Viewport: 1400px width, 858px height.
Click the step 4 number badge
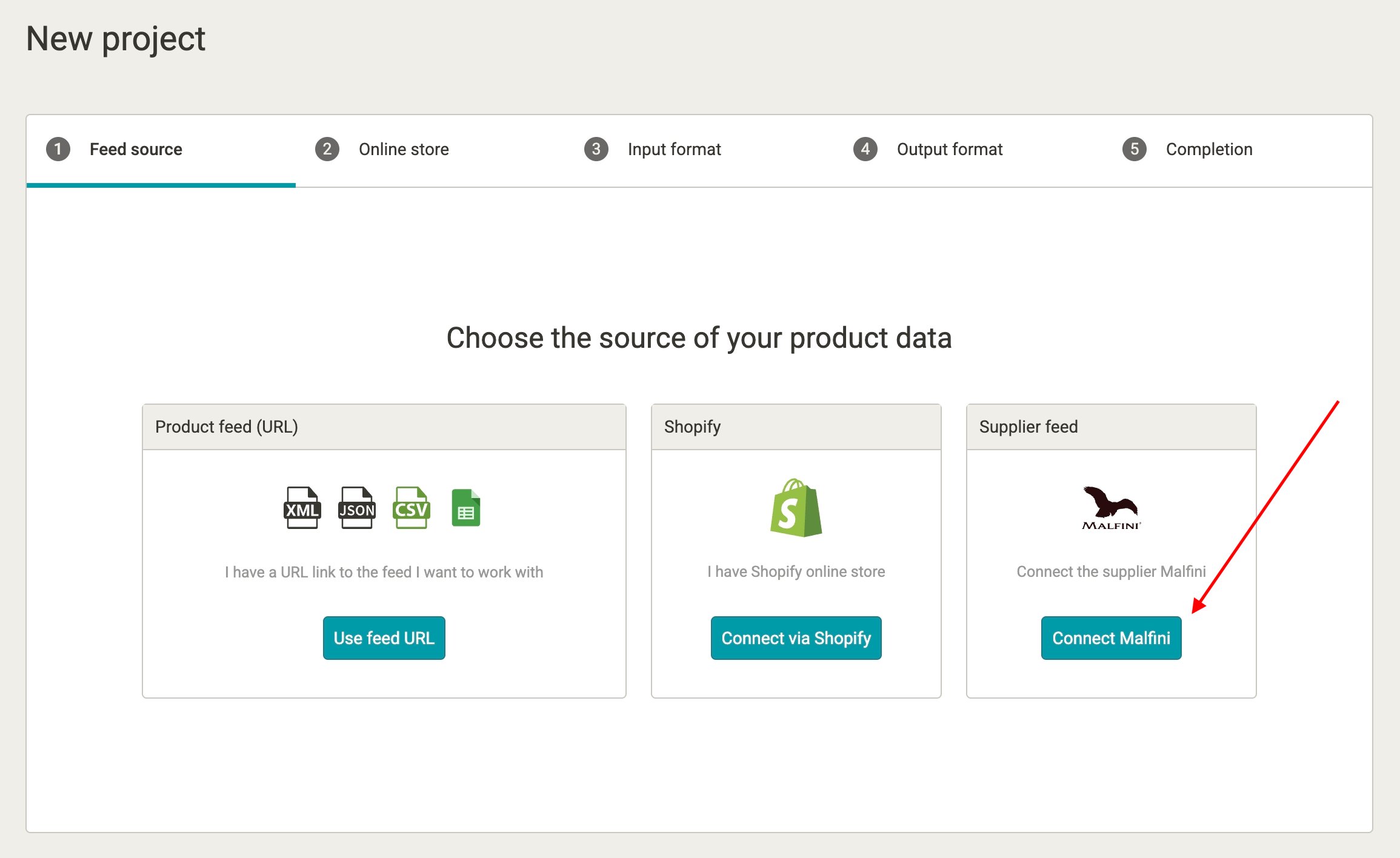pos(865,149)
